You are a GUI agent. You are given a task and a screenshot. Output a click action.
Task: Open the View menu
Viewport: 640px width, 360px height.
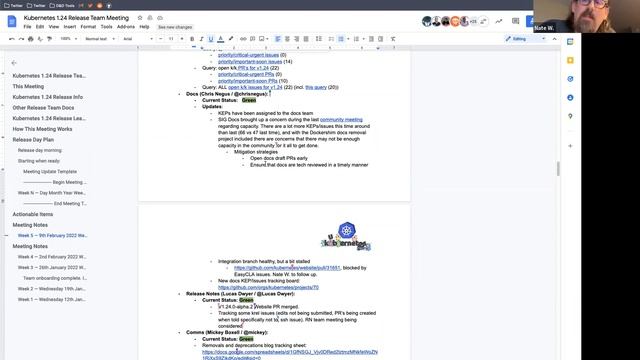tap(54, 27)
